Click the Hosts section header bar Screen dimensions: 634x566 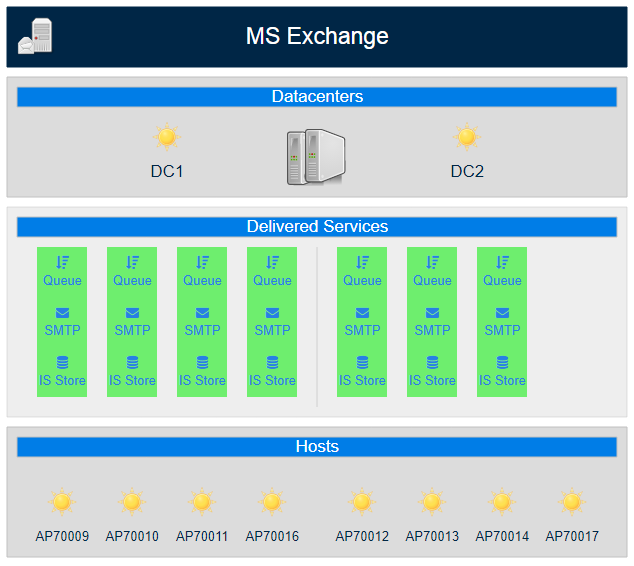317,447
